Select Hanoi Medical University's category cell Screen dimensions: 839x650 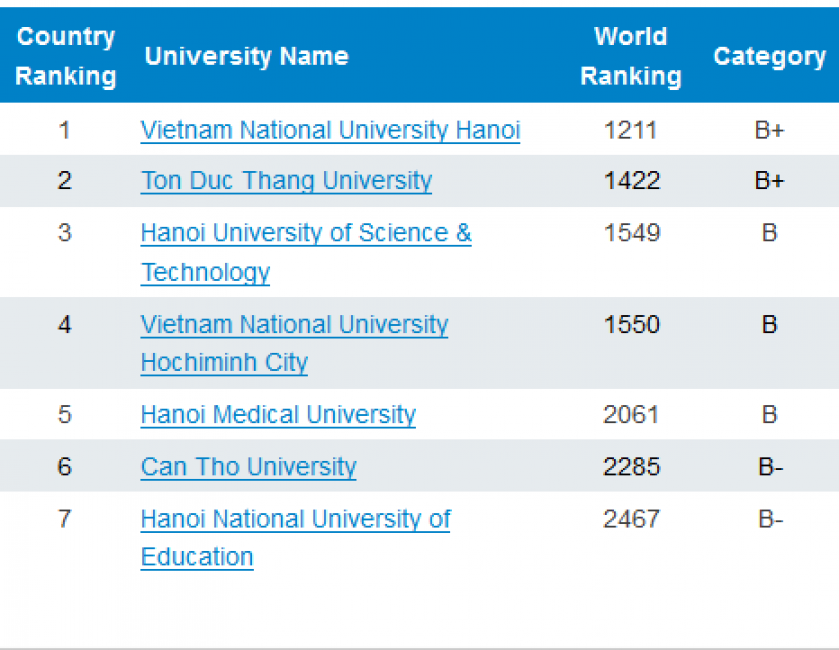(x=769, y=415)
